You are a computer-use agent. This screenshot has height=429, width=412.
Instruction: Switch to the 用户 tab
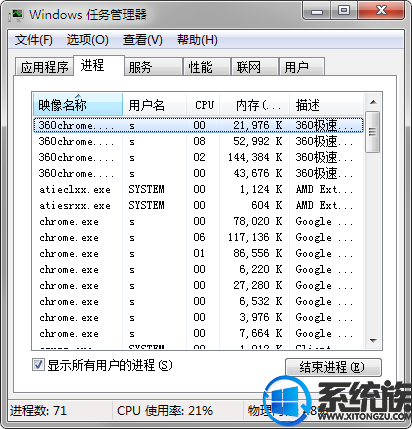click(x=302, y=67)
